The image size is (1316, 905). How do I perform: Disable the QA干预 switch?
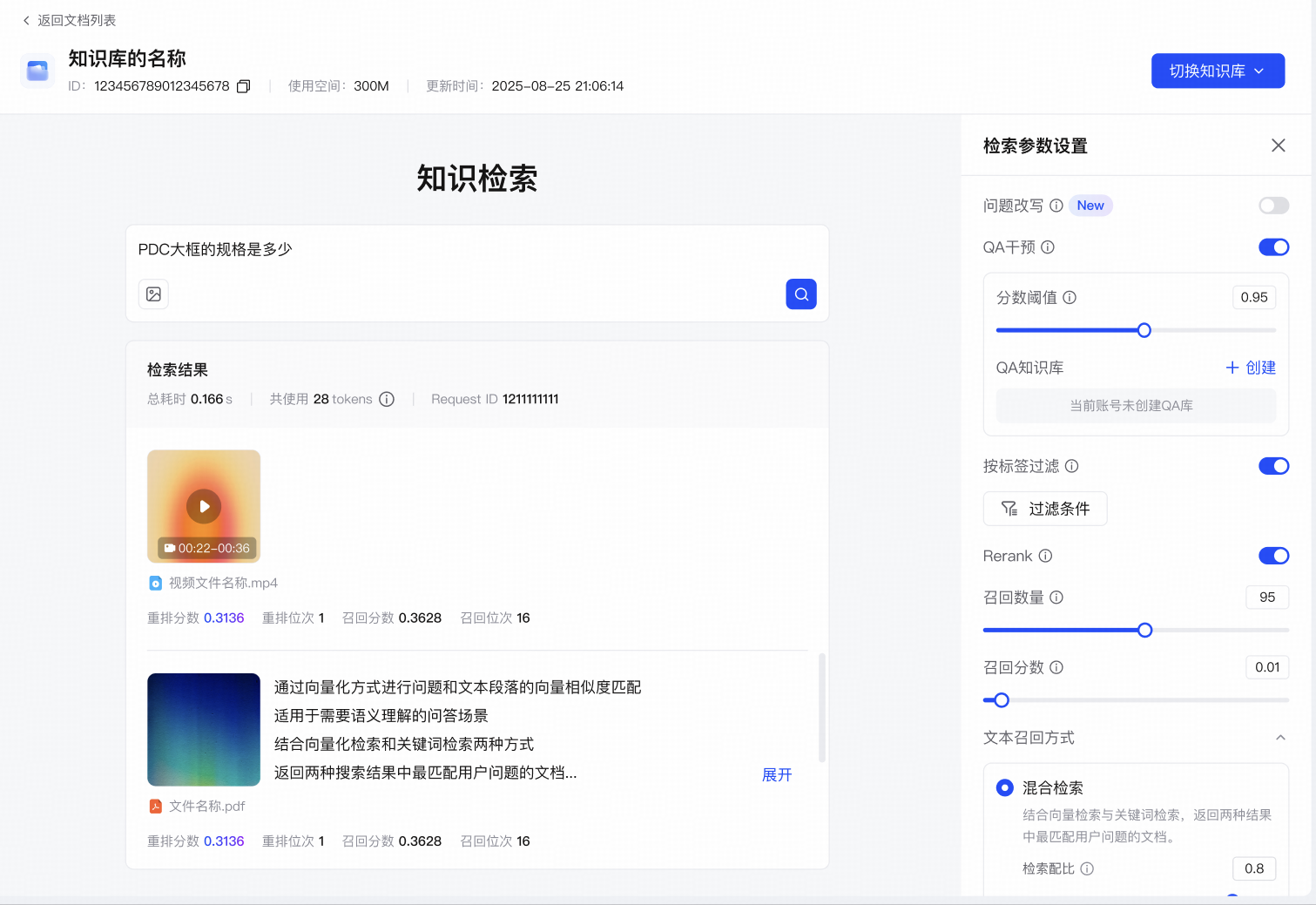(x=1273, y=247)
